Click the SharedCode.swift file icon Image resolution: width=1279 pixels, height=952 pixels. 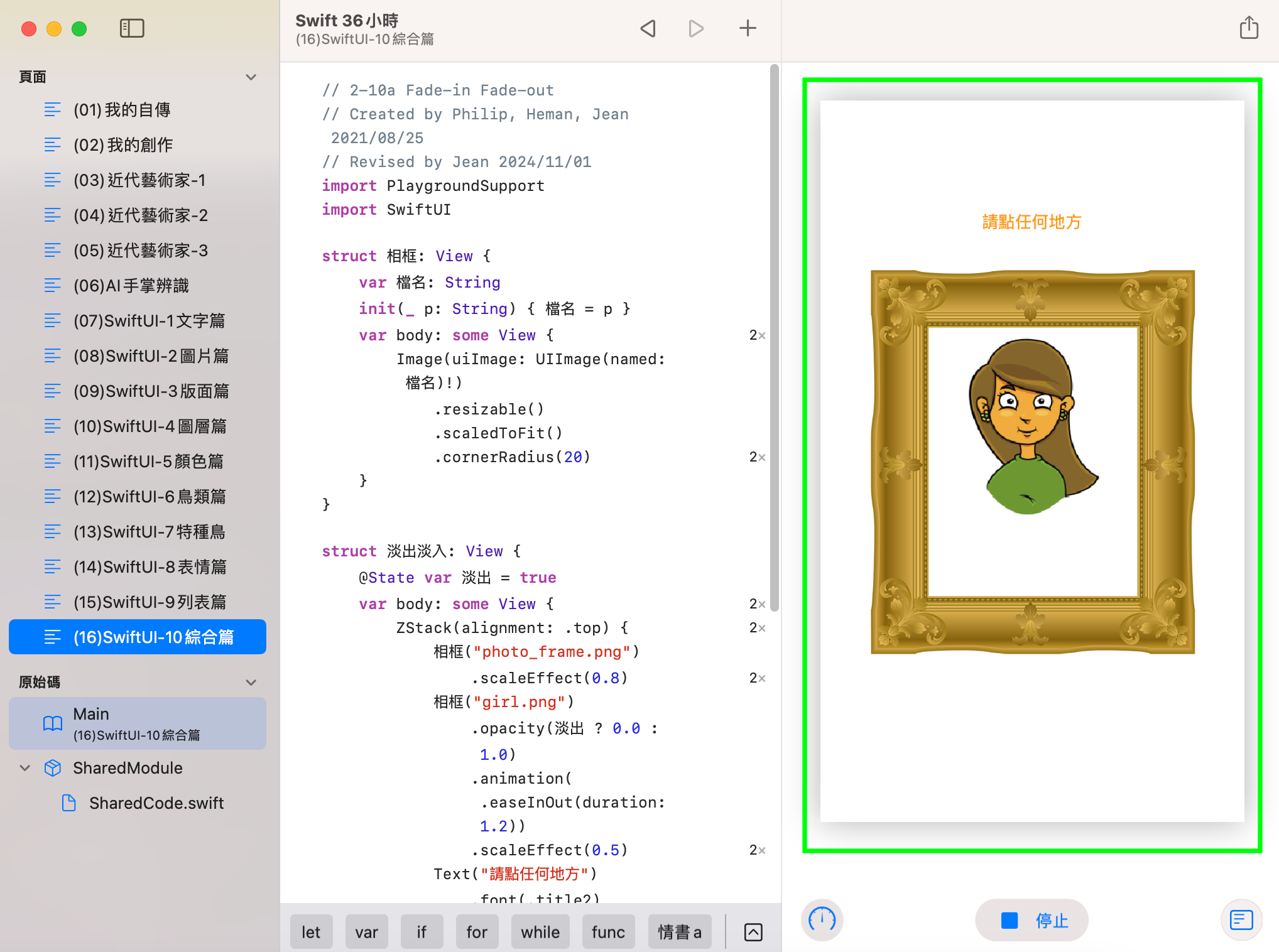[69, 803]
